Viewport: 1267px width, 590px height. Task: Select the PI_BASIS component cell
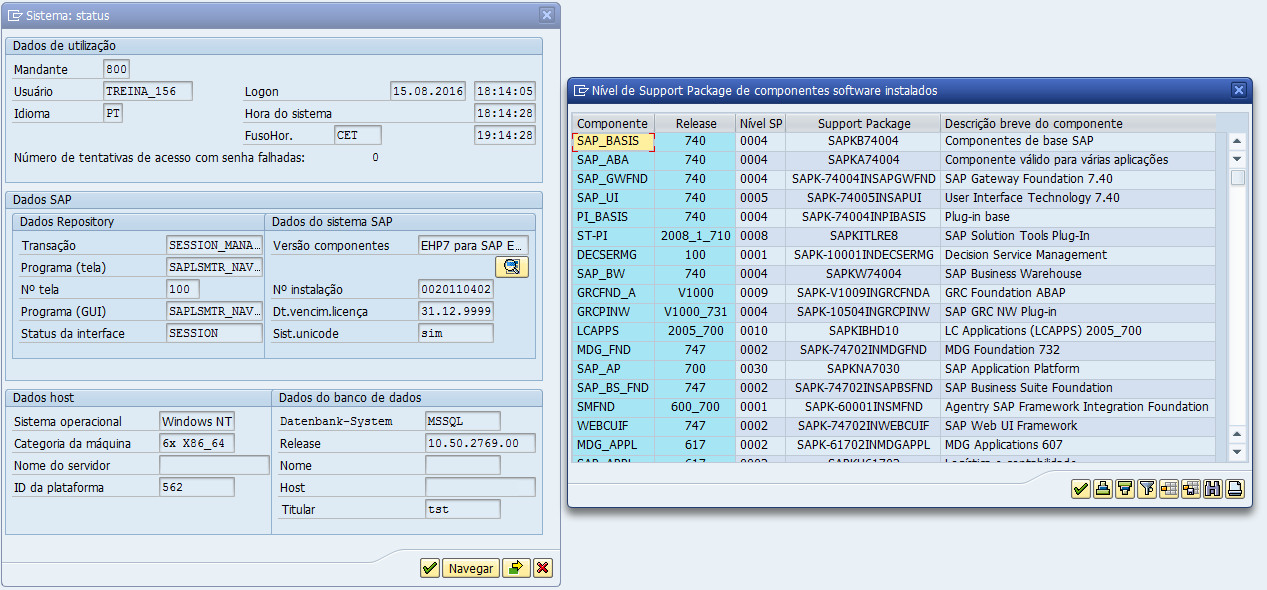pyautogui.click(x=613, y=217)
